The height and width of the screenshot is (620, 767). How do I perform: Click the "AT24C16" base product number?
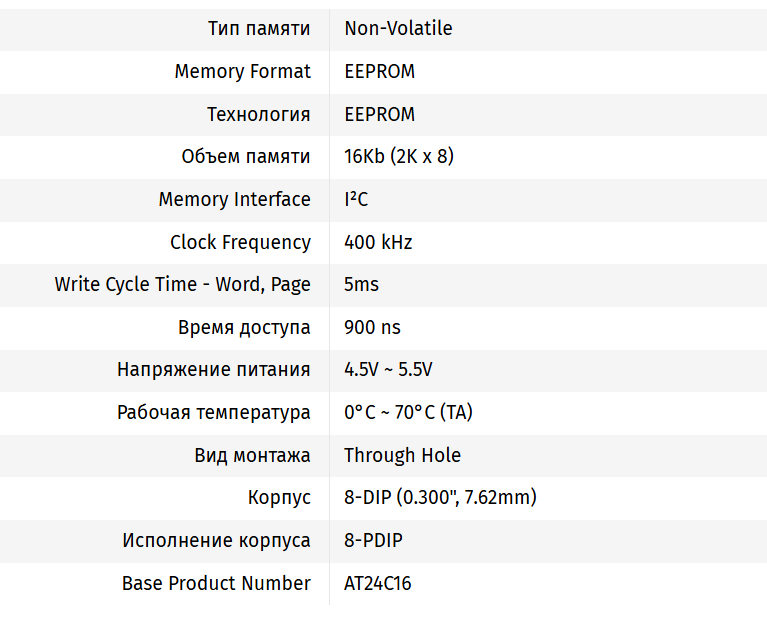point(377,583)
